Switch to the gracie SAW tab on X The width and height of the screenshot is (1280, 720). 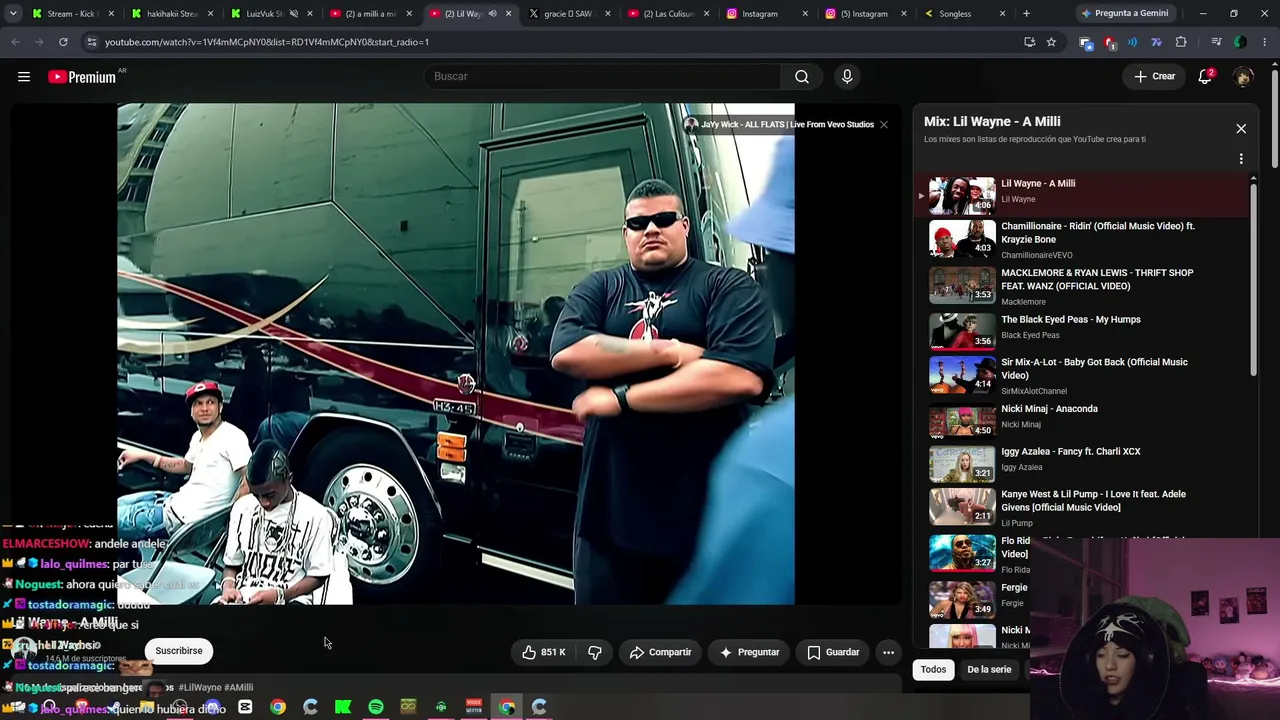568,14
